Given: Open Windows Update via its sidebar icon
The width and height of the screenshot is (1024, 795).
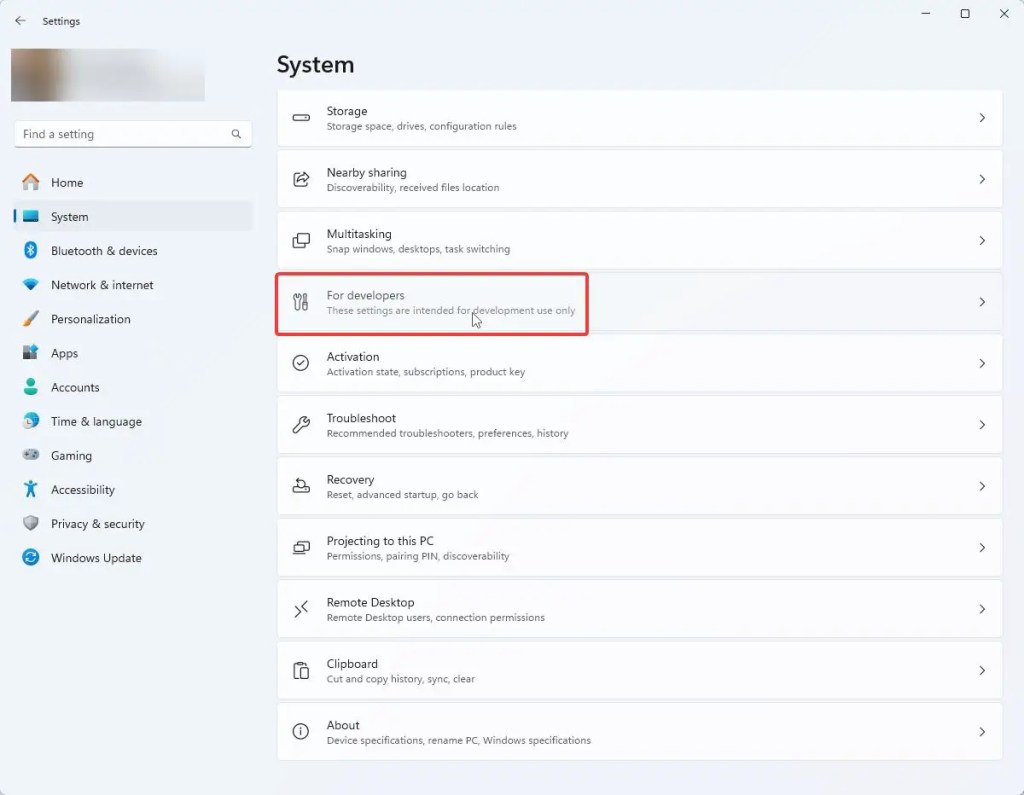Looking at the screenshot, I should [x=31, y=558].
